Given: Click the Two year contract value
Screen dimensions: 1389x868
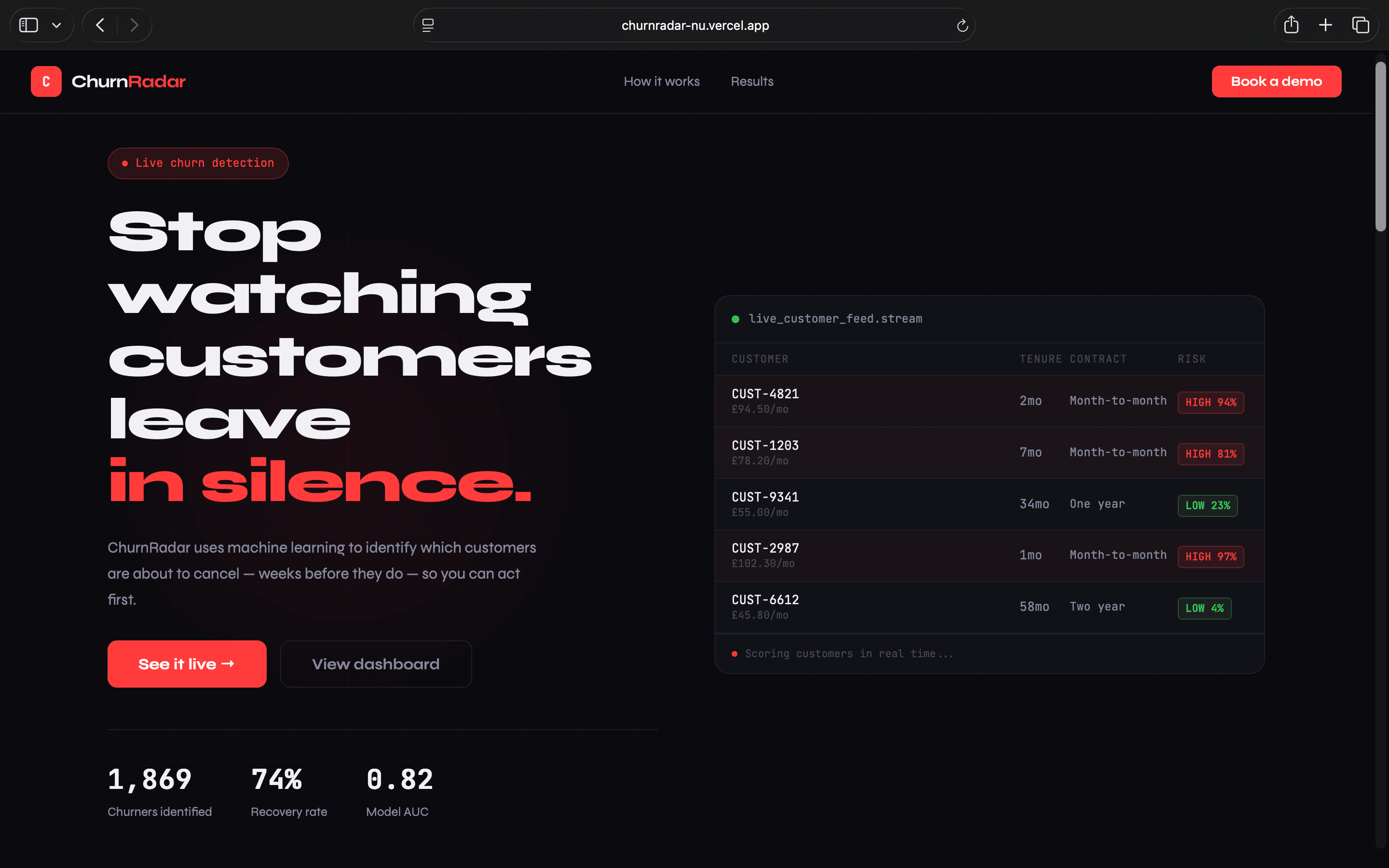Looking at the screenshot, I should [x=1097, y=607].
